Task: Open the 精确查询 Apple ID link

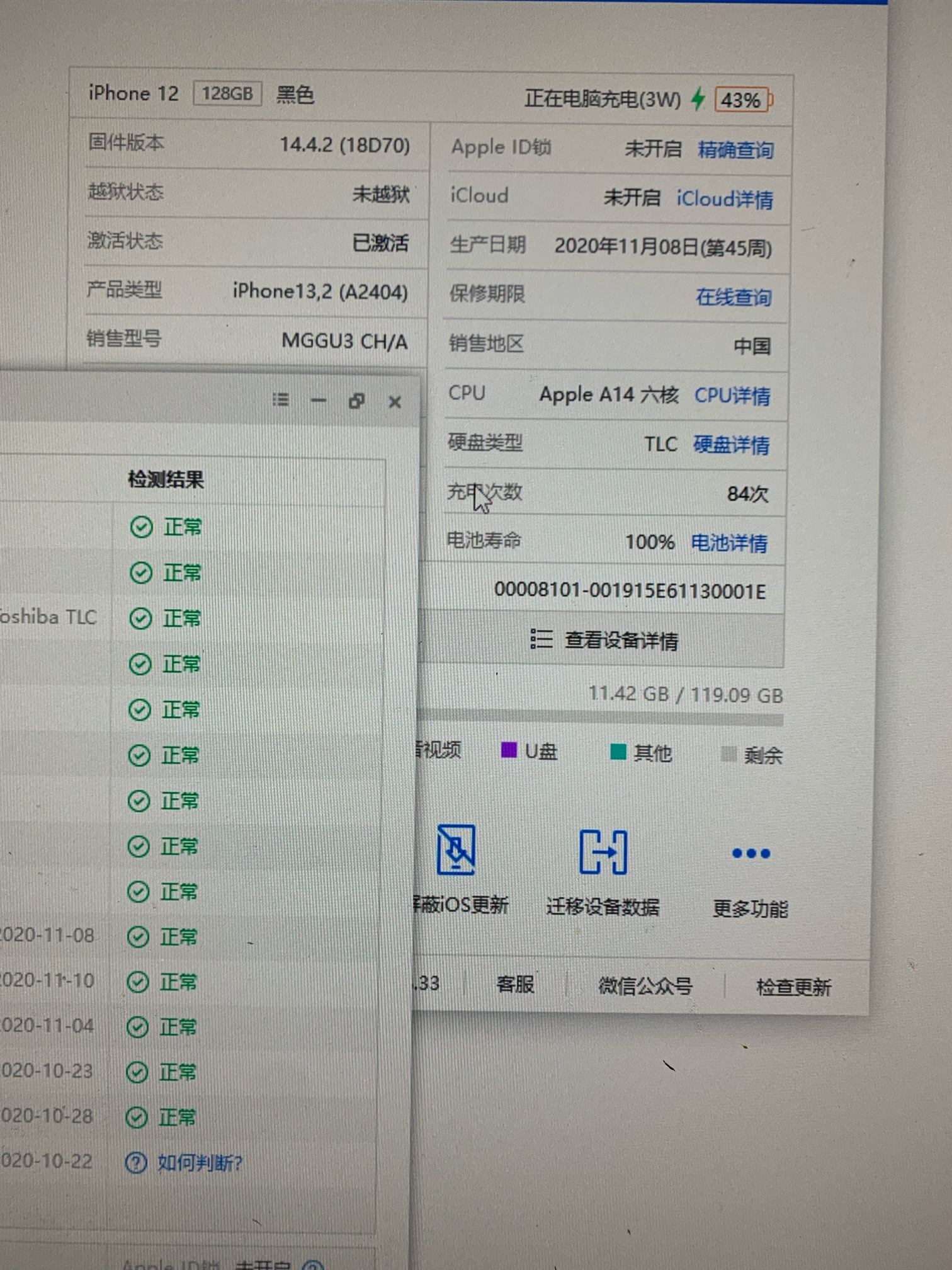Action: point(735,150)
